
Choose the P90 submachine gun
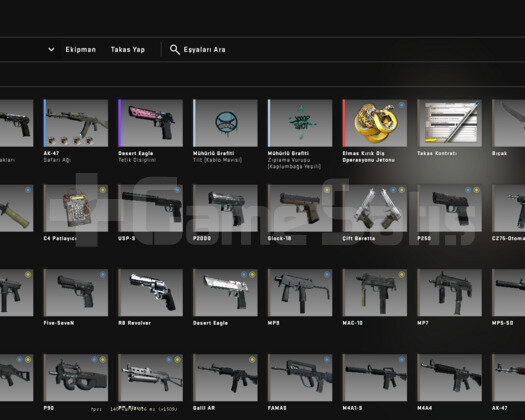tap(76, 378)
